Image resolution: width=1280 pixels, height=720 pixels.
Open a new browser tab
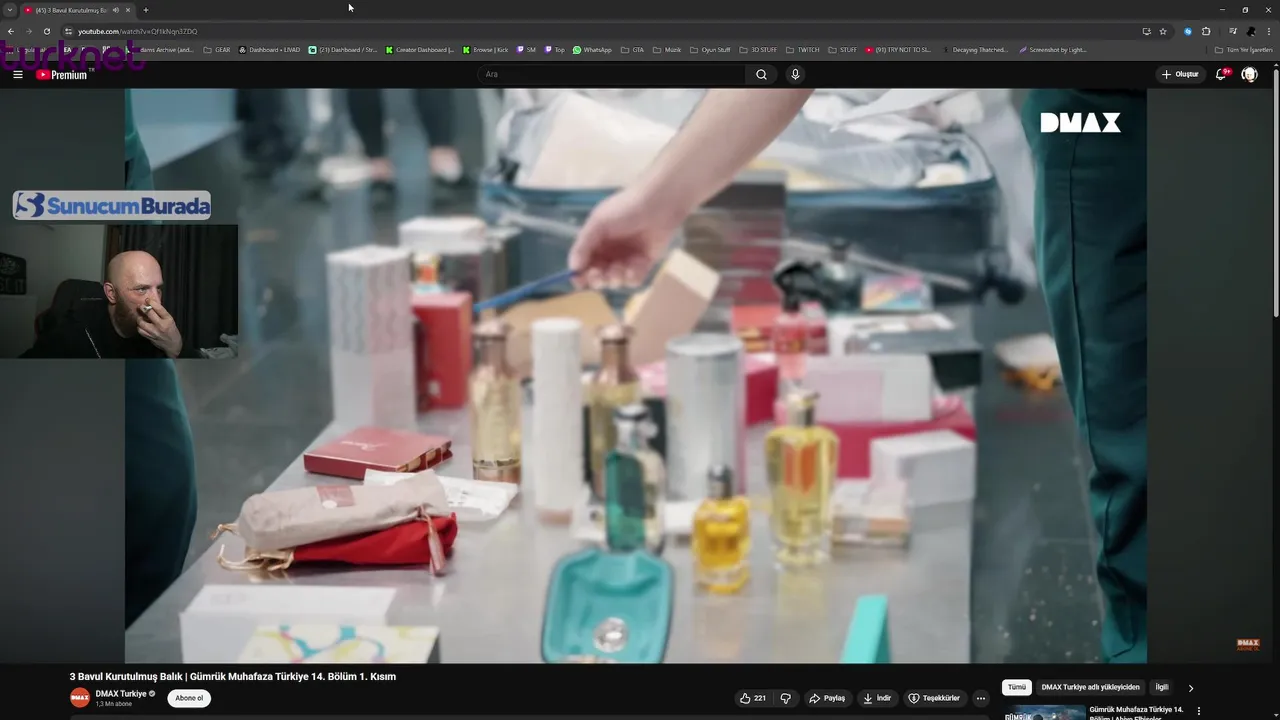(x=146, y=10)
